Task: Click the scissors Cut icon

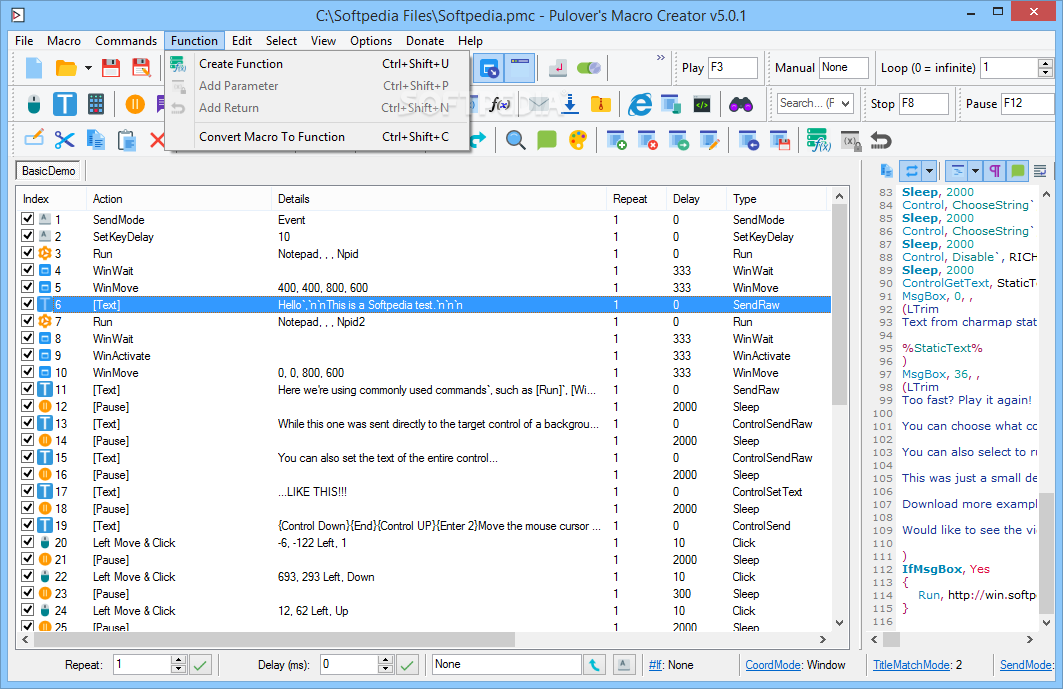Action: click(64, 140)
